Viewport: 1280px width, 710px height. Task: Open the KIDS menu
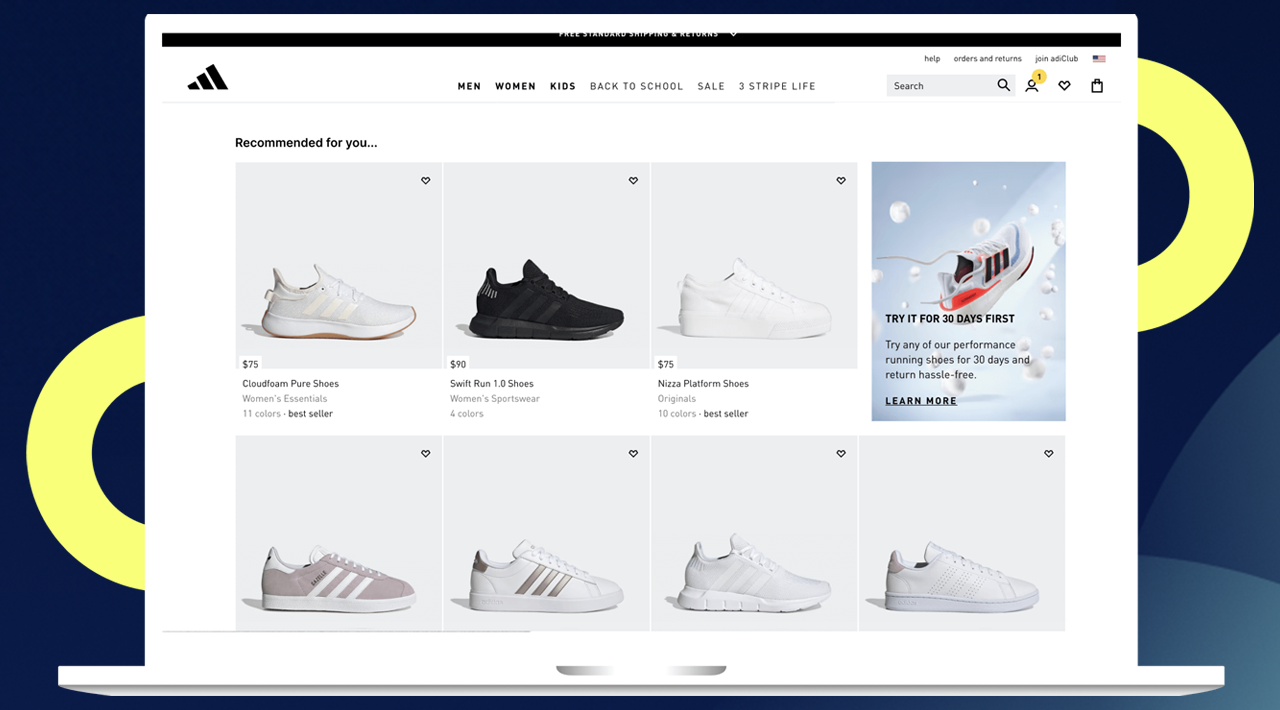[x=563, y=87]
